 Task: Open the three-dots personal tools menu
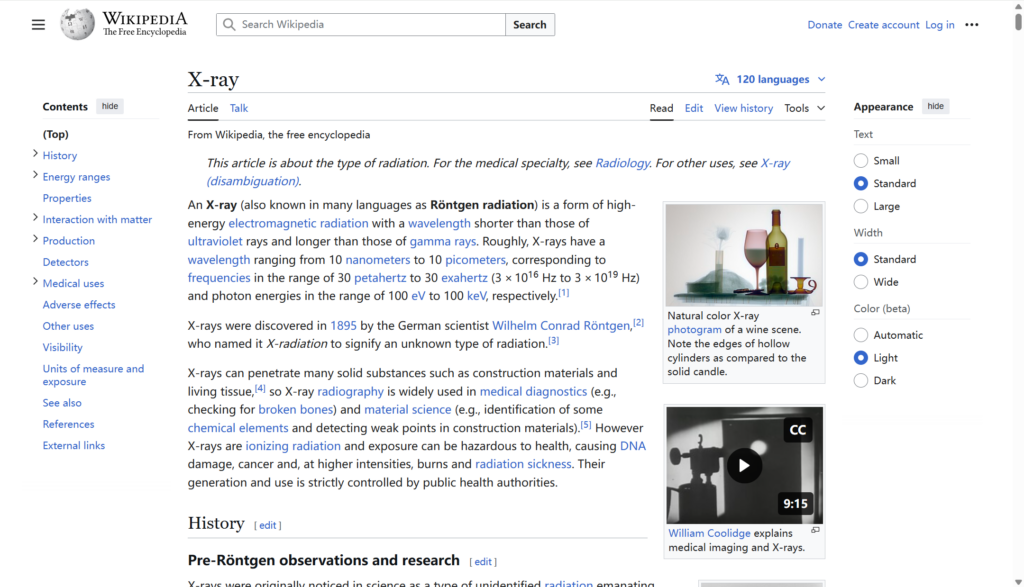[971, 25]
